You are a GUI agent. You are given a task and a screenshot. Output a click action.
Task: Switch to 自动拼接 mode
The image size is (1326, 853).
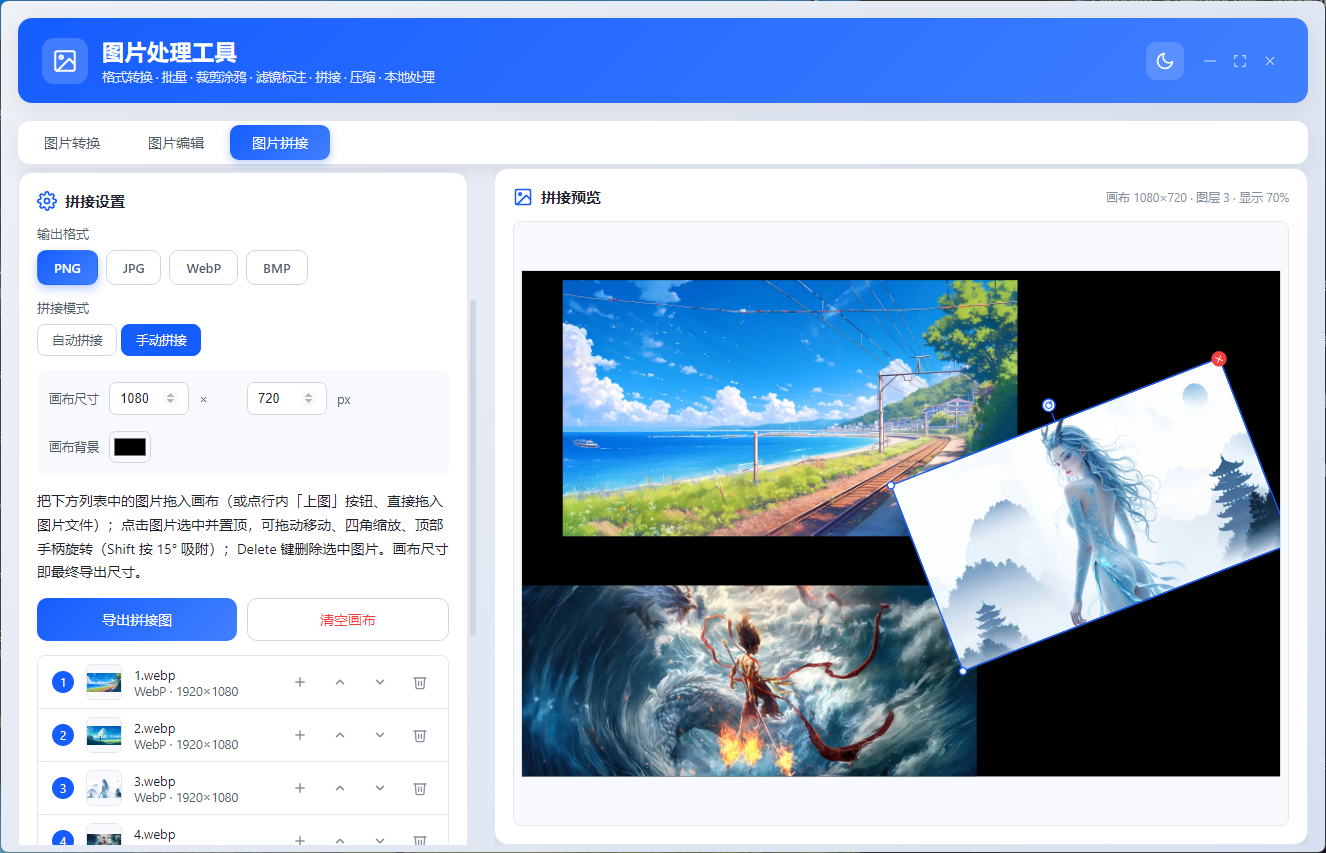77,340
